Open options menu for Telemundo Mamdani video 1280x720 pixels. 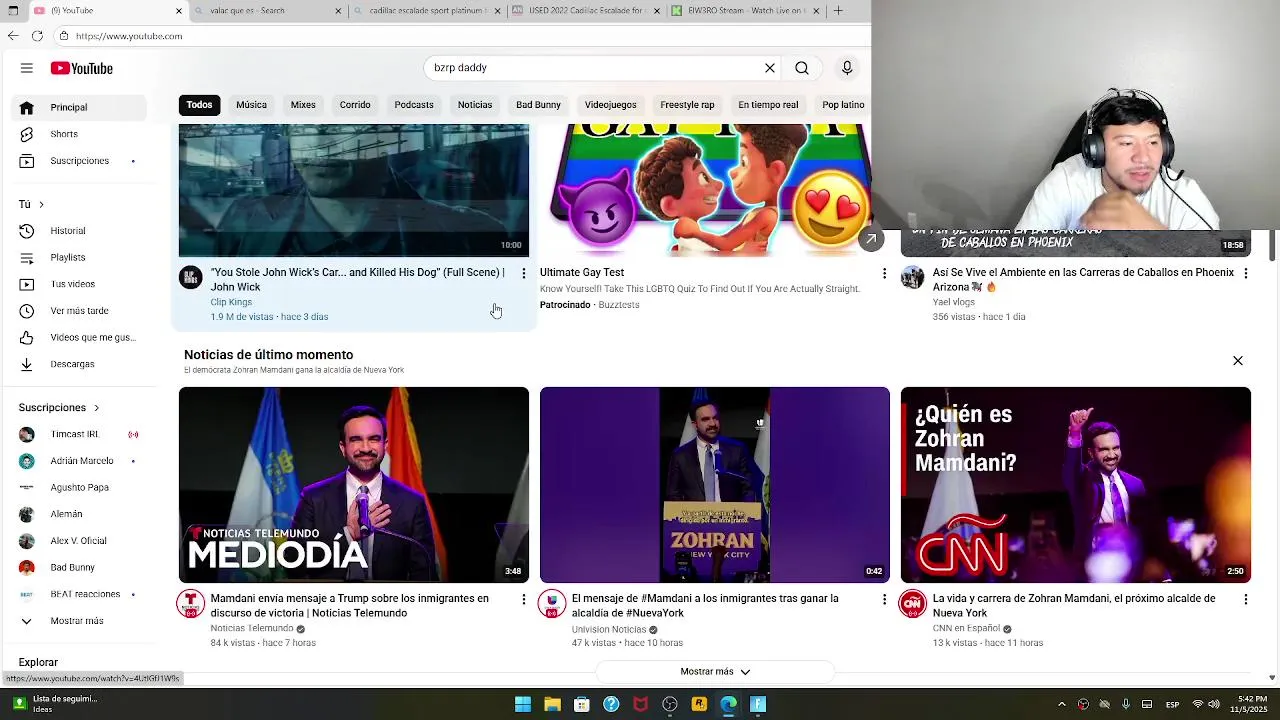(x=523, y=599)
